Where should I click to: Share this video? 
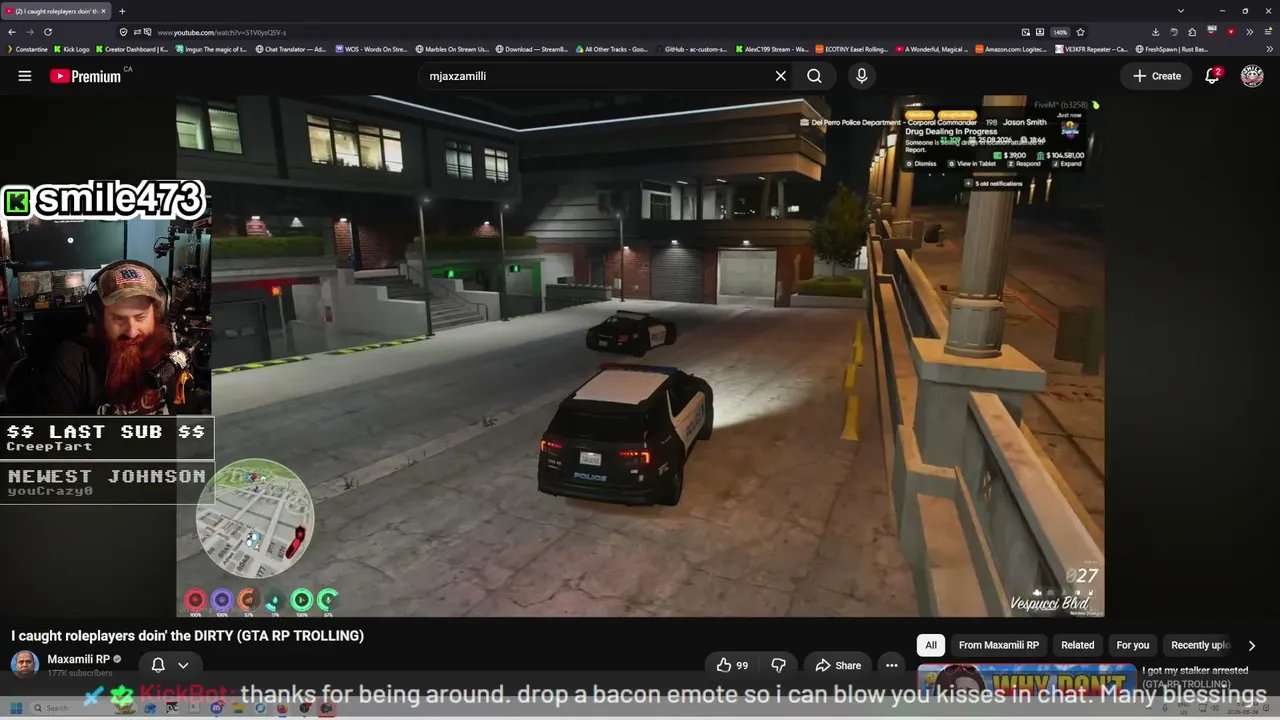coord(838,665)
